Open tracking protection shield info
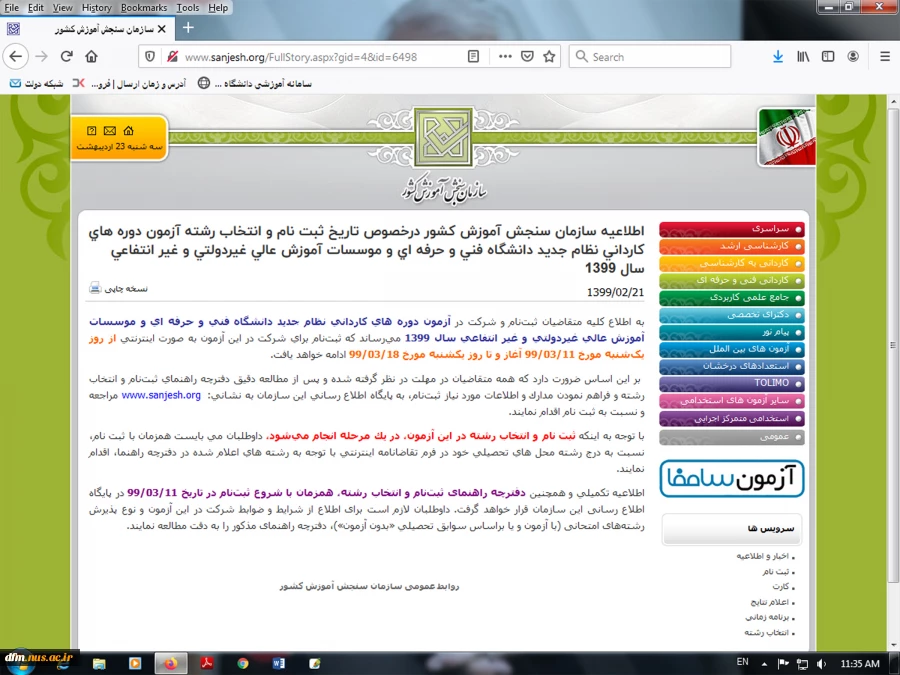Image resolution: width=900 pixels, height=675 pixels. tap(150, 57)
